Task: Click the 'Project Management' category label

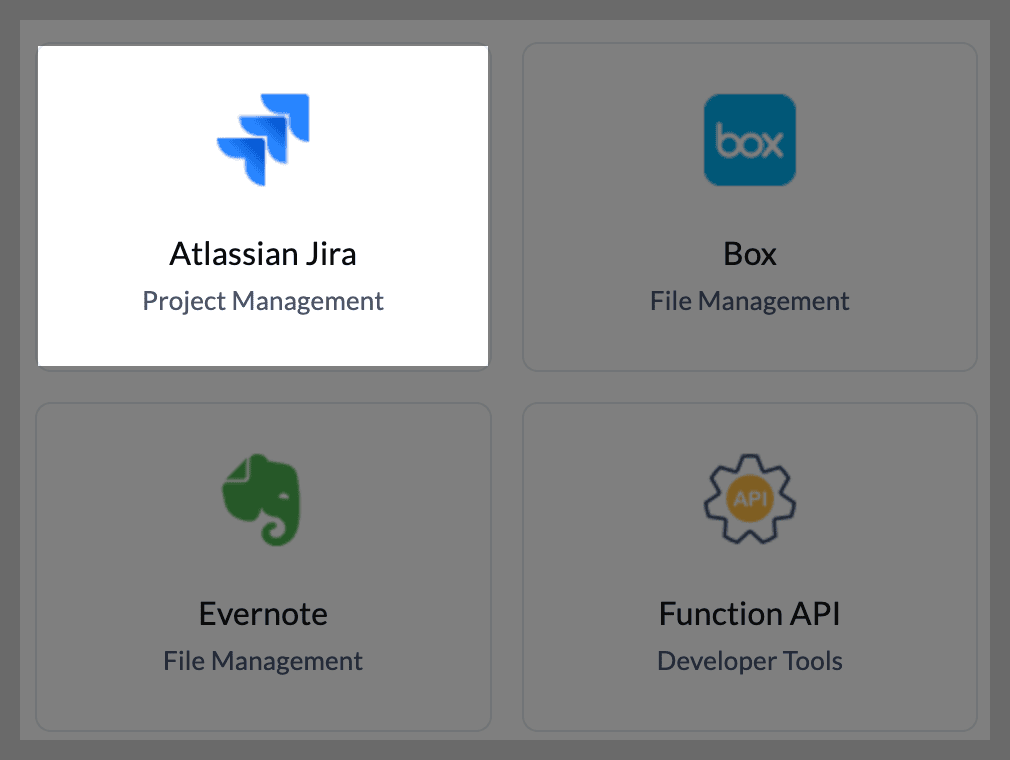Action: click(x=263, y=301)
